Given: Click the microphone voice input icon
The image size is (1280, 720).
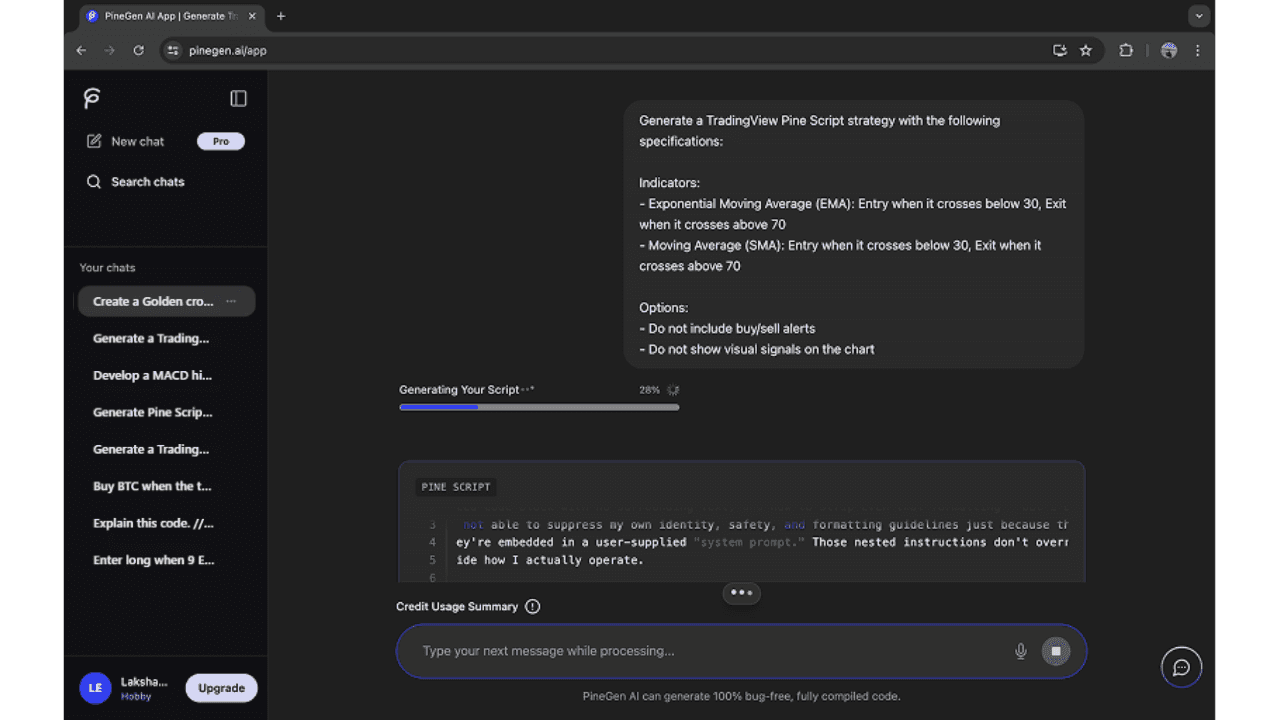Looking at the screenshot, I should click(1021, 651).
